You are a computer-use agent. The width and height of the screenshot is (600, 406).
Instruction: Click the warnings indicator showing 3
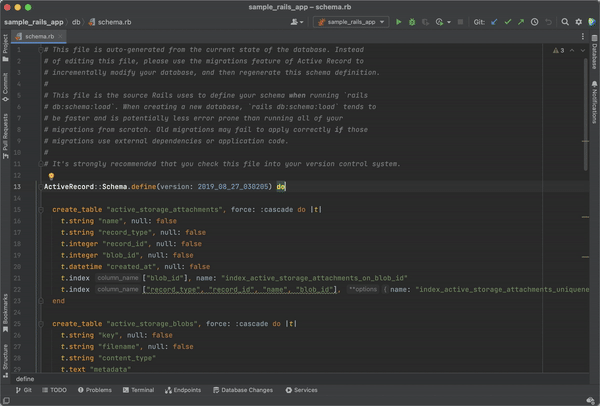tap(559, 49)
